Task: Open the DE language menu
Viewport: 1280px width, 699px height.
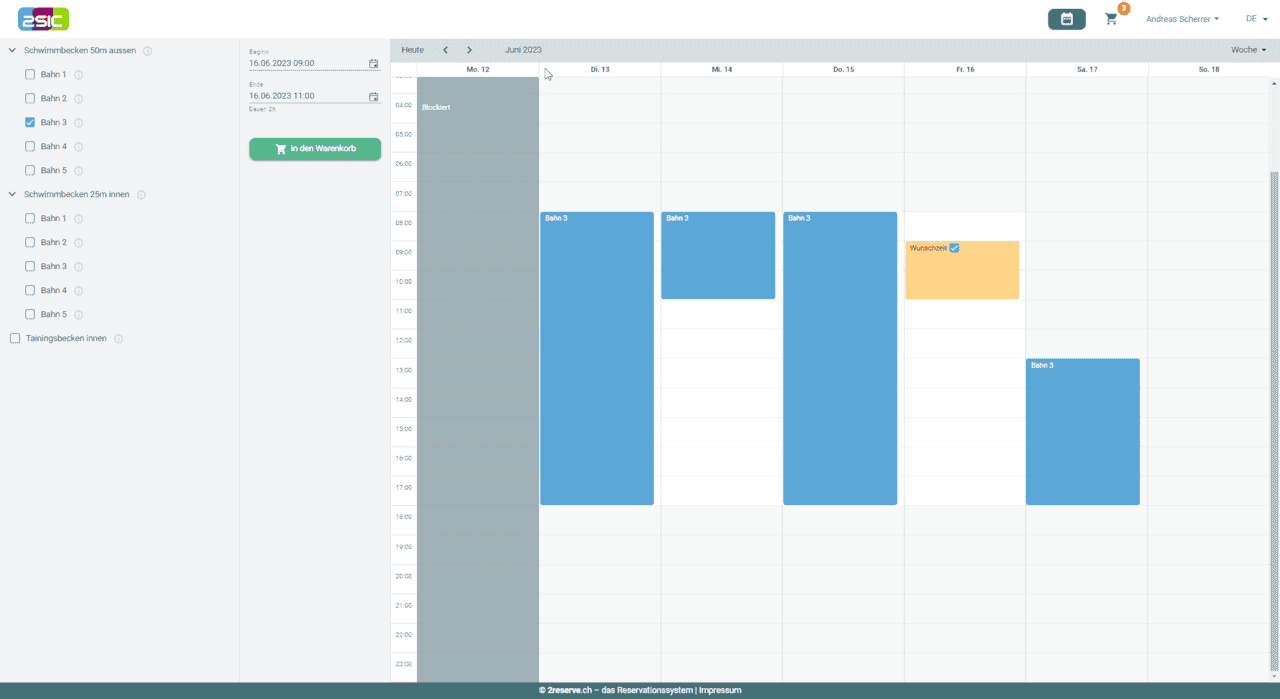Action: click(1254, 19)
